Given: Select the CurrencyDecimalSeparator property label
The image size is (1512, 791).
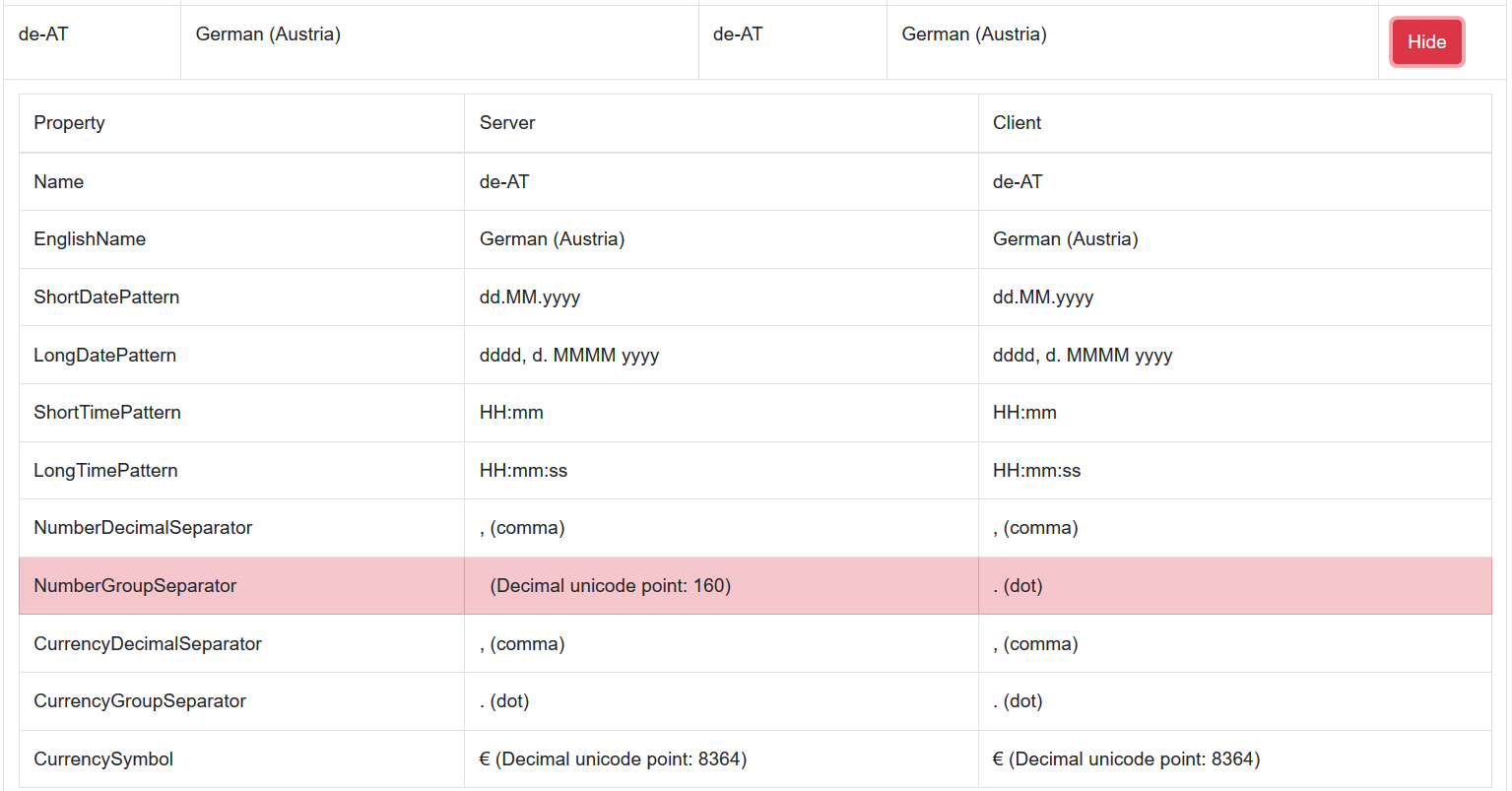Looking at the screenshot, I should click(148, 643).
